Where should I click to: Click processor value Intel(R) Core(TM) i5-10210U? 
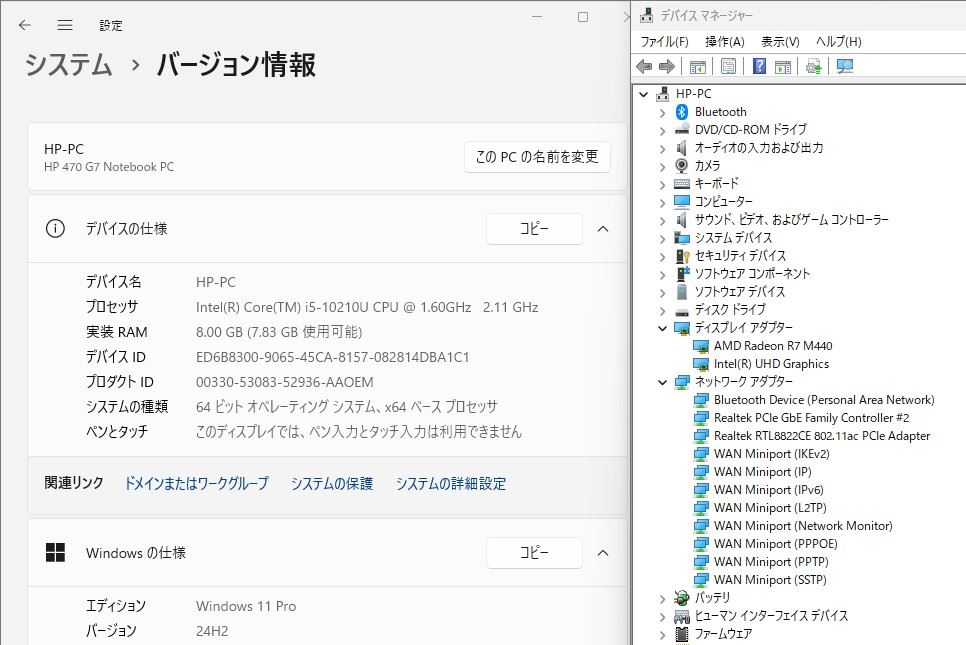[367, 307]
